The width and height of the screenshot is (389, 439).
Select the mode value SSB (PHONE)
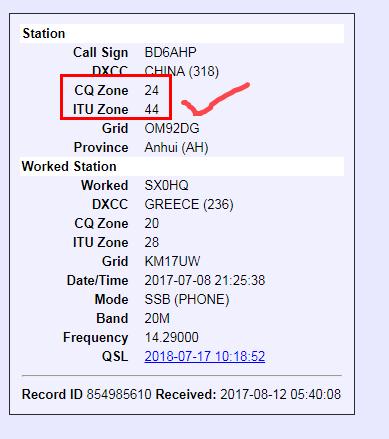point(187,299)
